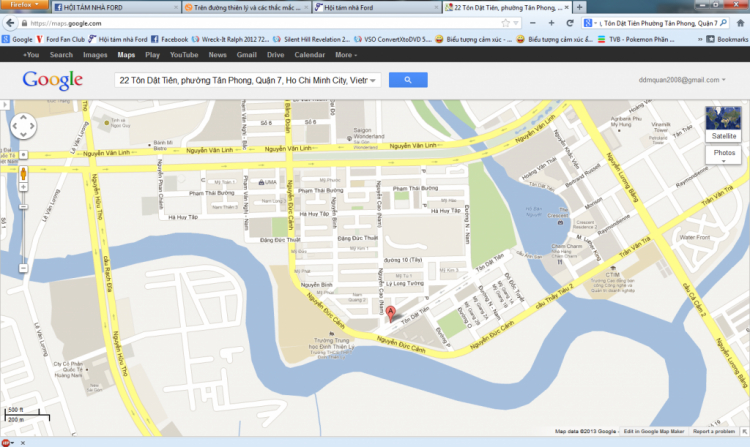Click Images in Google bar
The image size is (750, 447).
(95, 55)
